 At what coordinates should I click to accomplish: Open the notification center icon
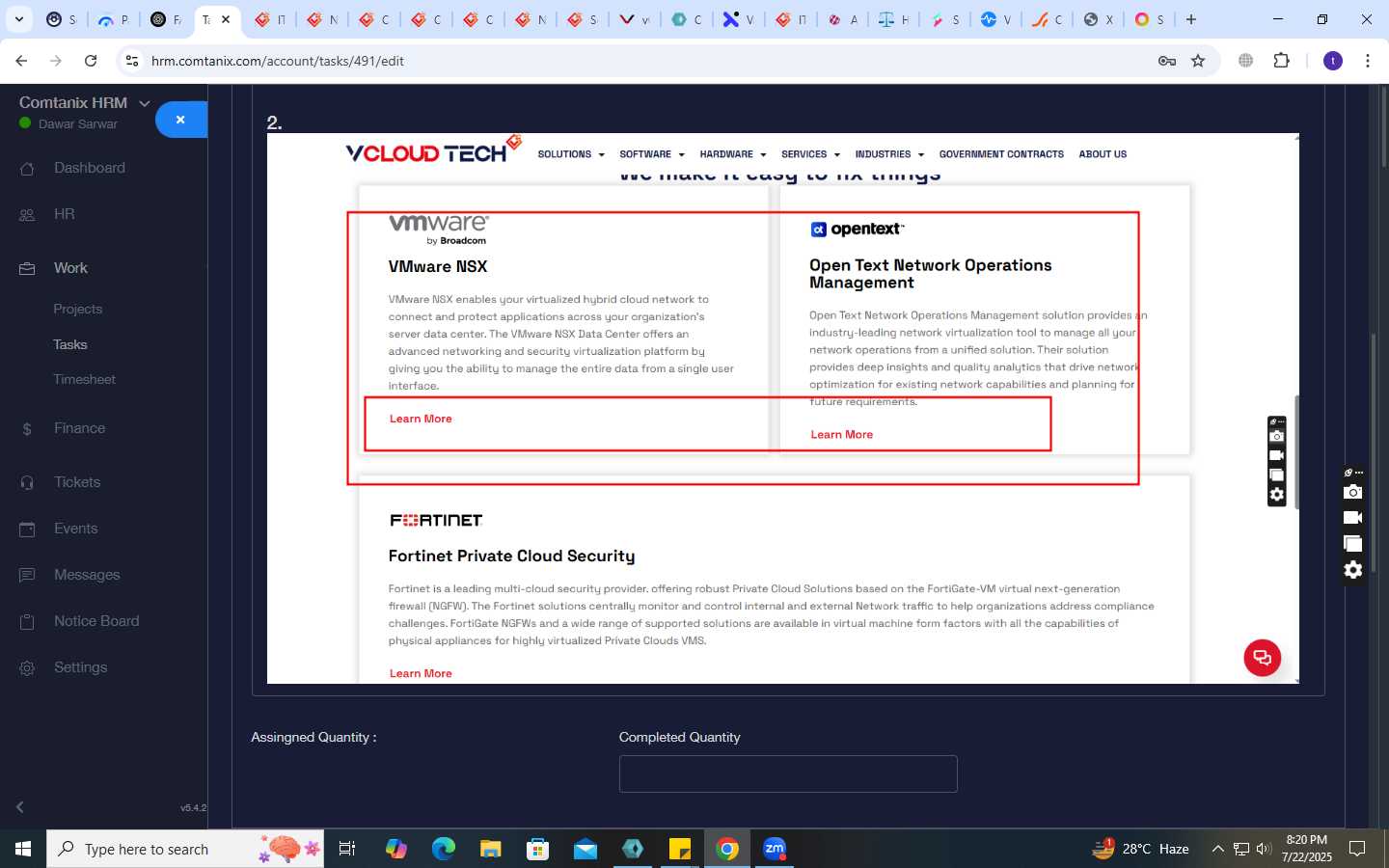pos(1357,849)
